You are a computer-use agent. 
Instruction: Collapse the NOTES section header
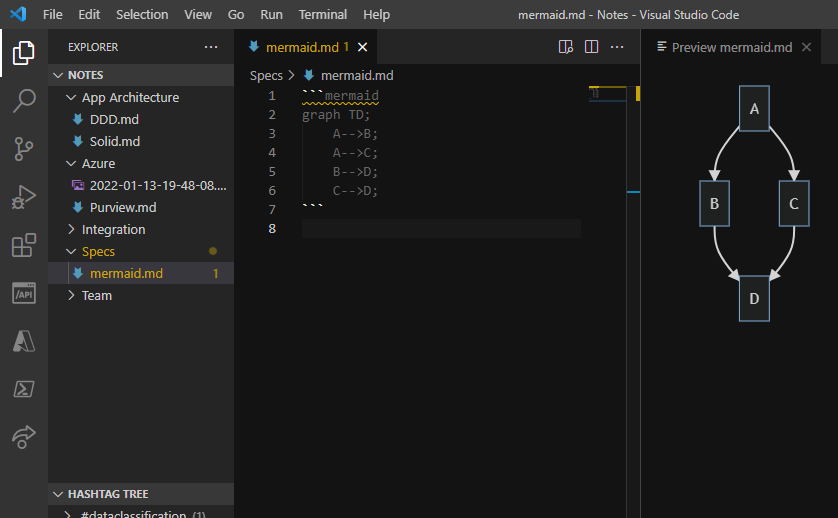click(x=141, y=75)
